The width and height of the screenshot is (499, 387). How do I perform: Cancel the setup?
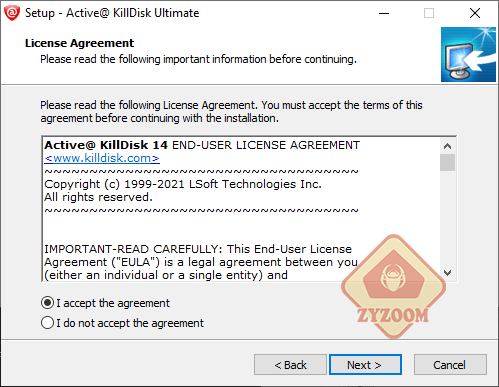point(450,365)
